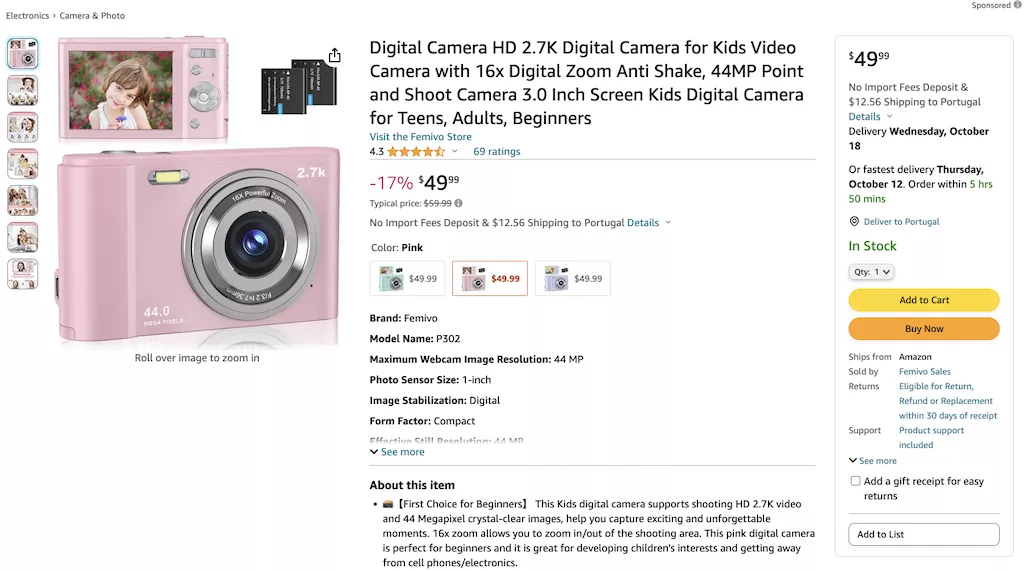1024x570 pixels.
Task: Click the Add to Cart button
Action: point(923,300)
